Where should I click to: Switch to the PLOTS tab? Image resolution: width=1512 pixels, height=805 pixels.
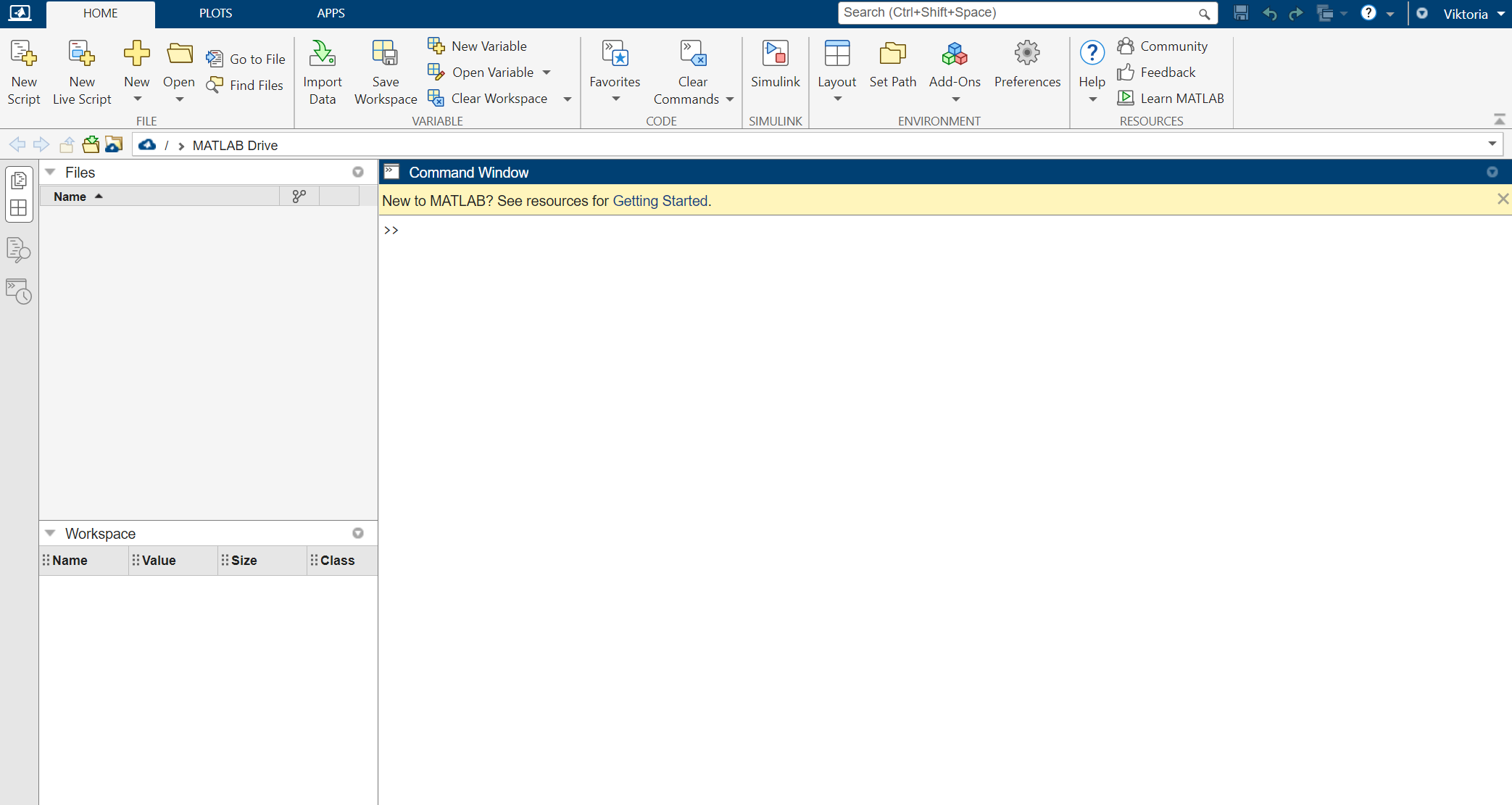point(216,13)
